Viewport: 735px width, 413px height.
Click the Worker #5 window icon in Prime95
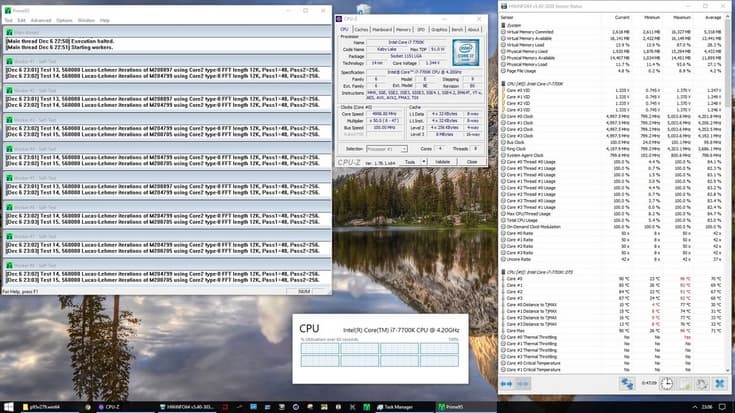click(x=9, y=178)
